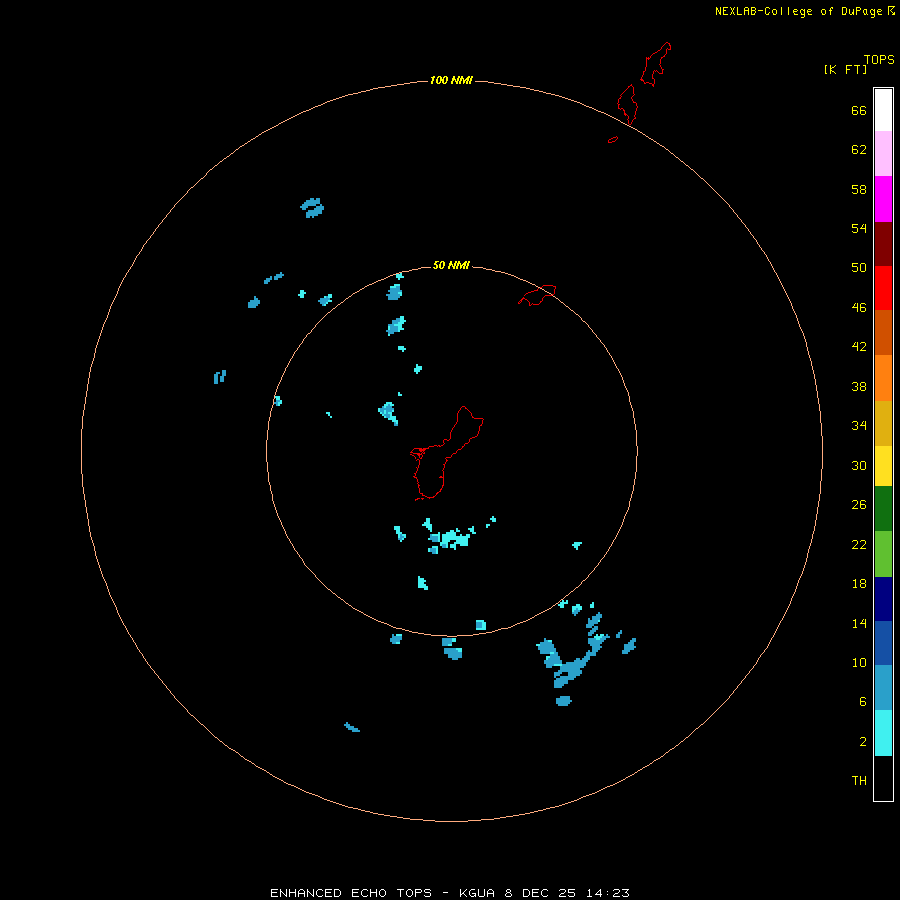Click the 66 value on the legend
The height and width of the screenshot is (900, 900).
point(859,110)
